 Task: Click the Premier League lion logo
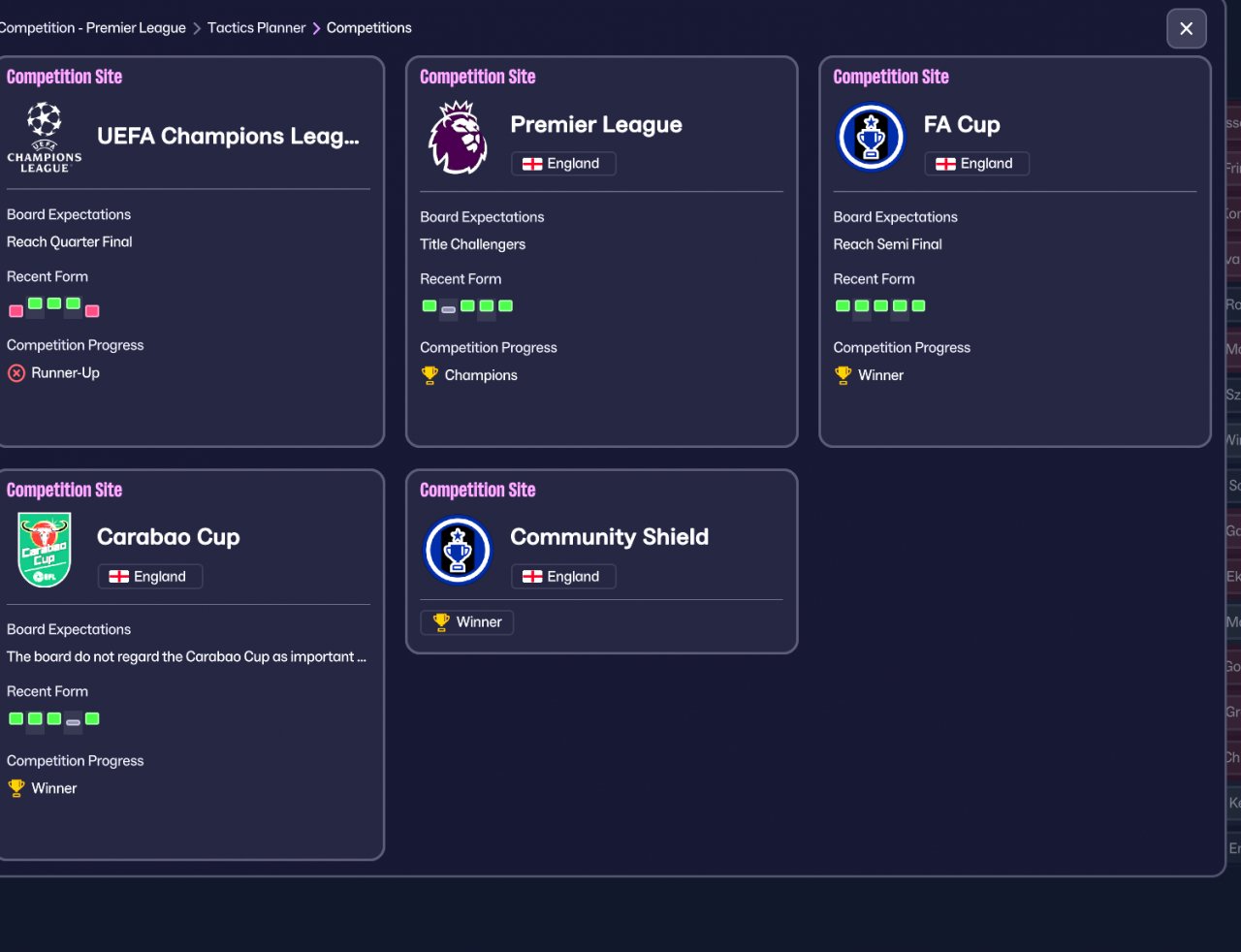(458, 138)
